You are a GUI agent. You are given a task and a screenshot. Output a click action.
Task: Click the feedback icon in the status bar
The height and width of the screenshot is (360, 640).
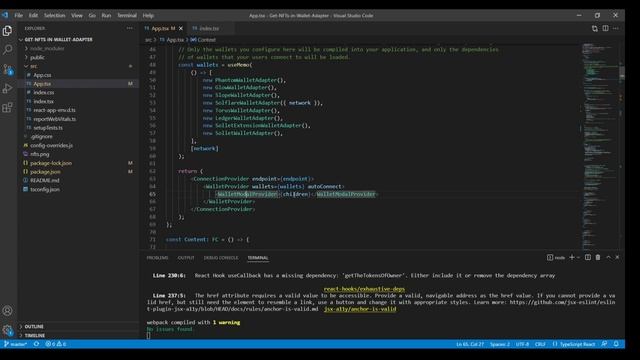[604, 344]
